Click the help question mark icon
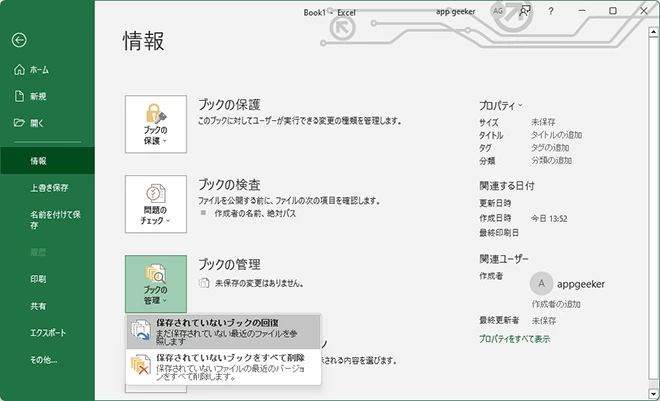This screenshot has width=660, height=401. (x=551, y=11)
